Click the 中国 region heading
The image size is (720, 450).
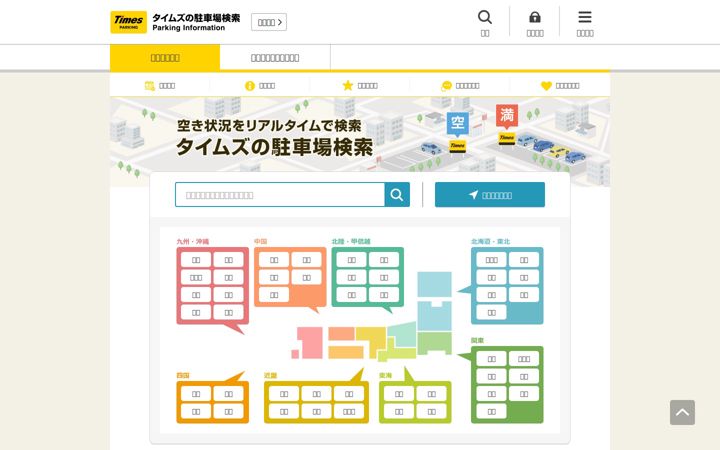[x=260, y=242]
